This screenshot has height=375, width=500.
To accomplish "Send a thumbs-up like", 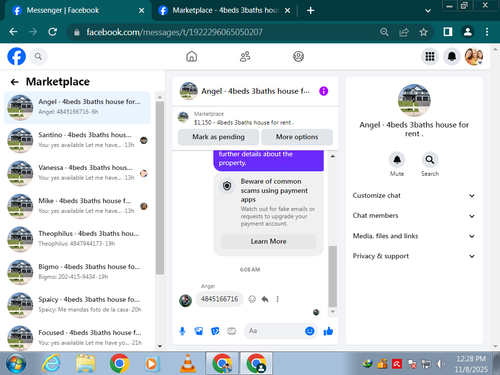I will click(x=328, y=331).
